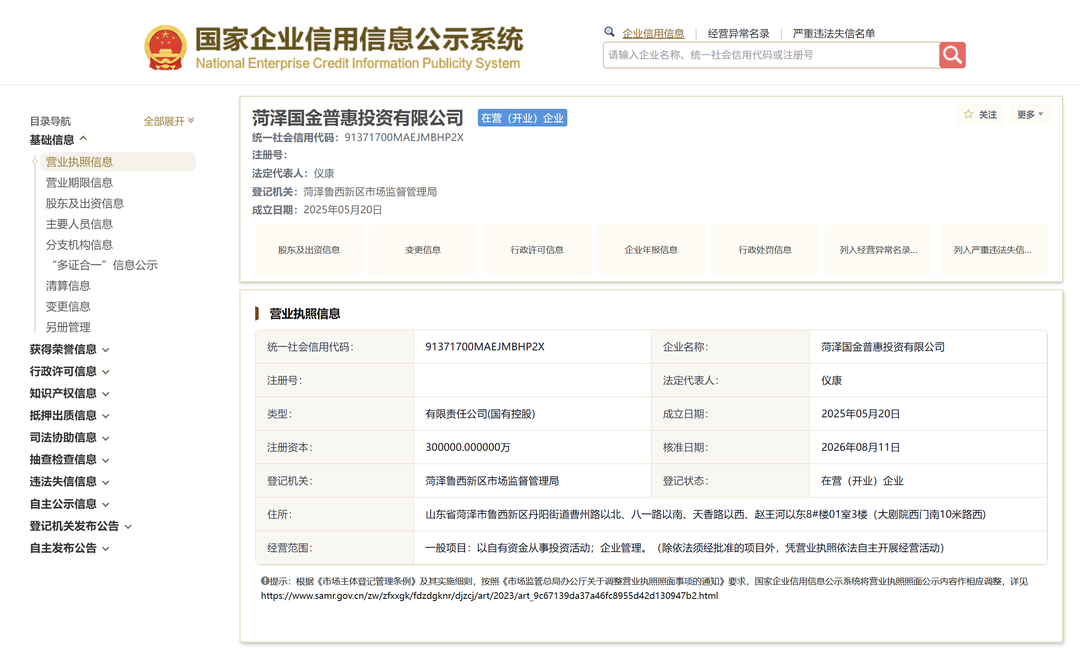Open the 变更信息 card

(x=423, y=250)
